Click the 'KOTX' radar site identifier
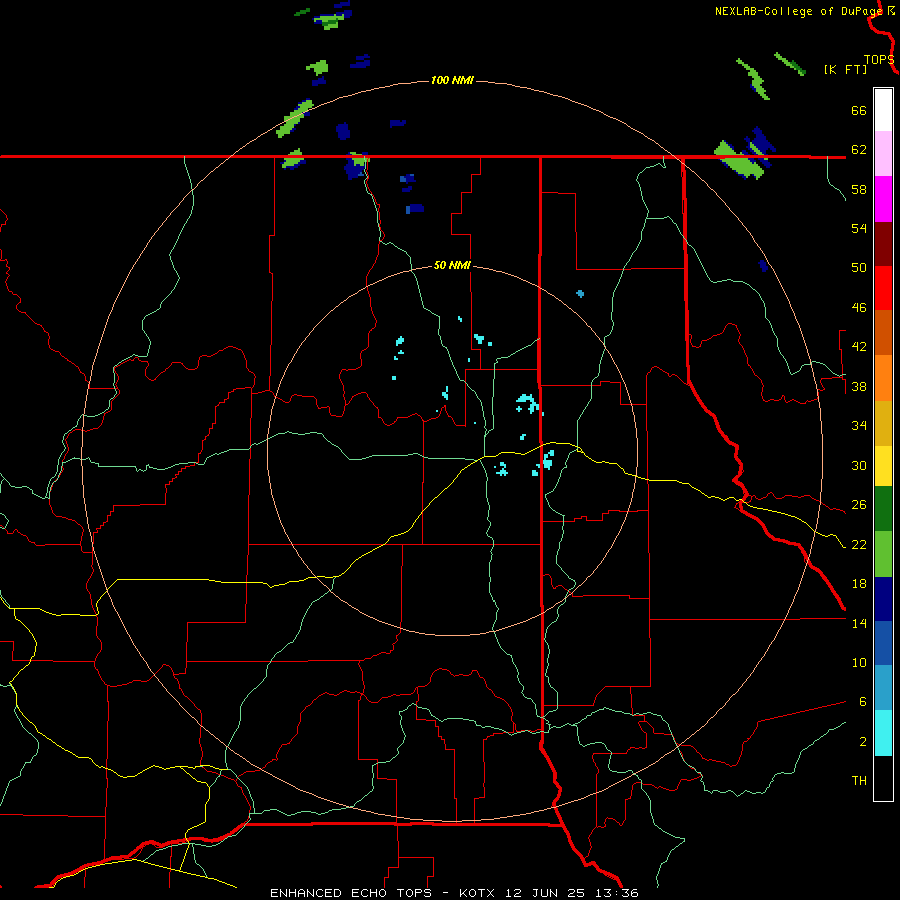Viewport: 900px width, 900px height. coord(479,893)
